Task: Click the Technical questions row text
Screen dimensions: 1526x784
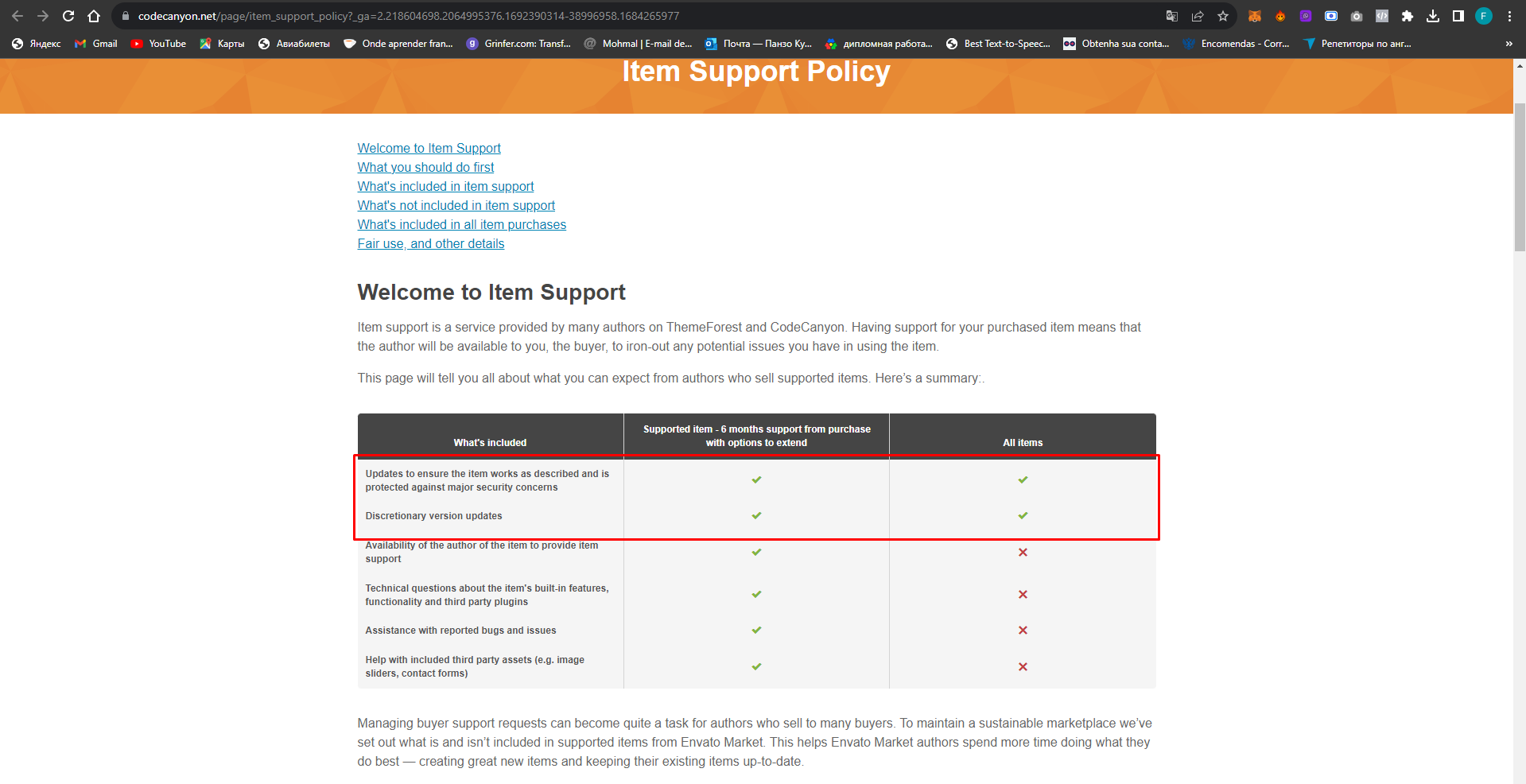Action: coord(487,595)
